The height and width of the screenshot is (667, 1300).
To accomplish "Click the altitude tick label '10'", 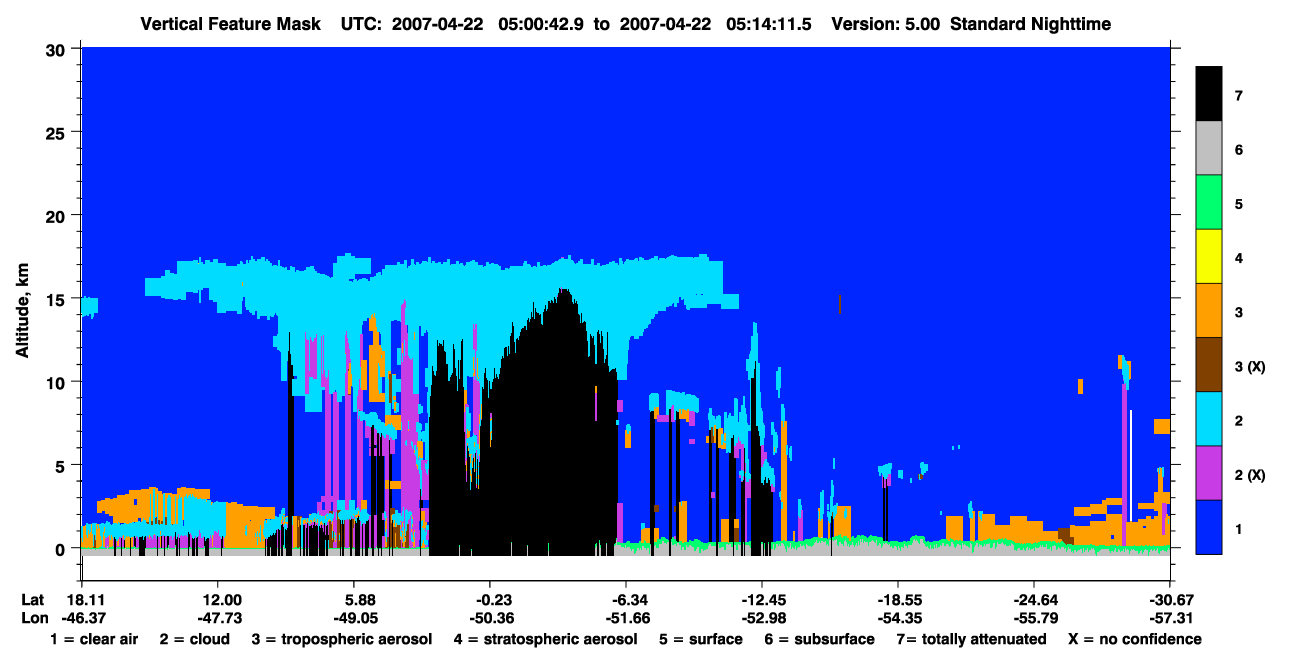I will (x=58, y=382).
